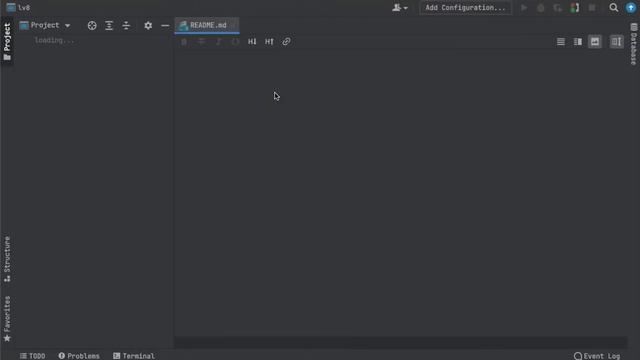The image size is (640, 360).
Task: Show editor only layout
Action: pos(561,42)
